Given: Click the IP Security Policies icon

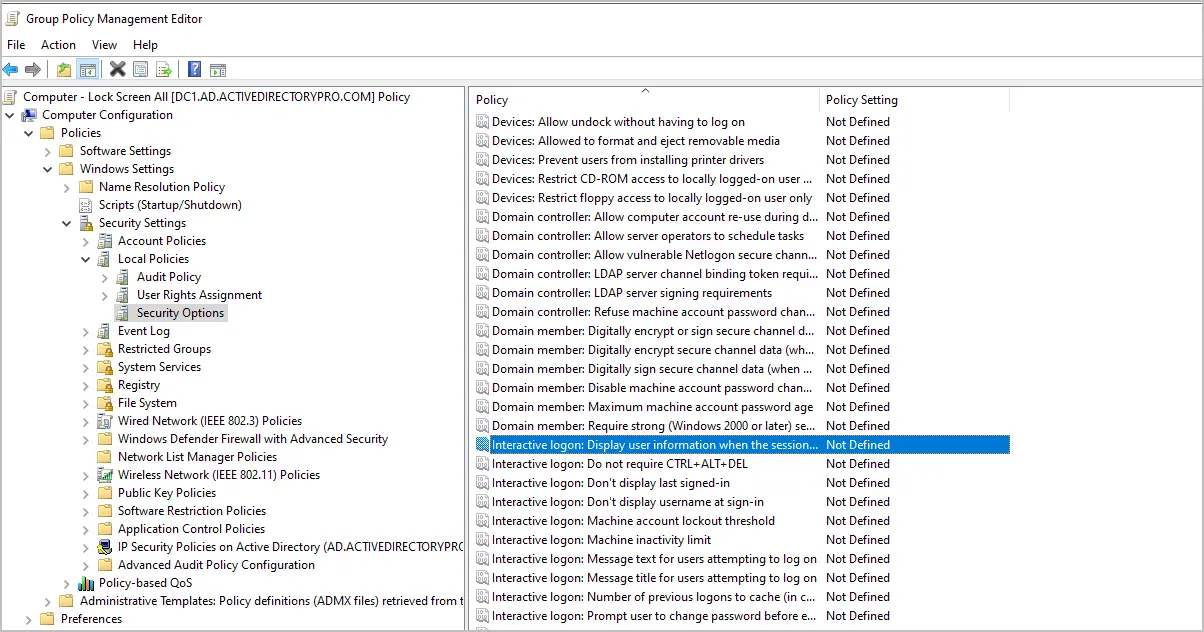Looking at the screenshot, I should coord(105,547).
